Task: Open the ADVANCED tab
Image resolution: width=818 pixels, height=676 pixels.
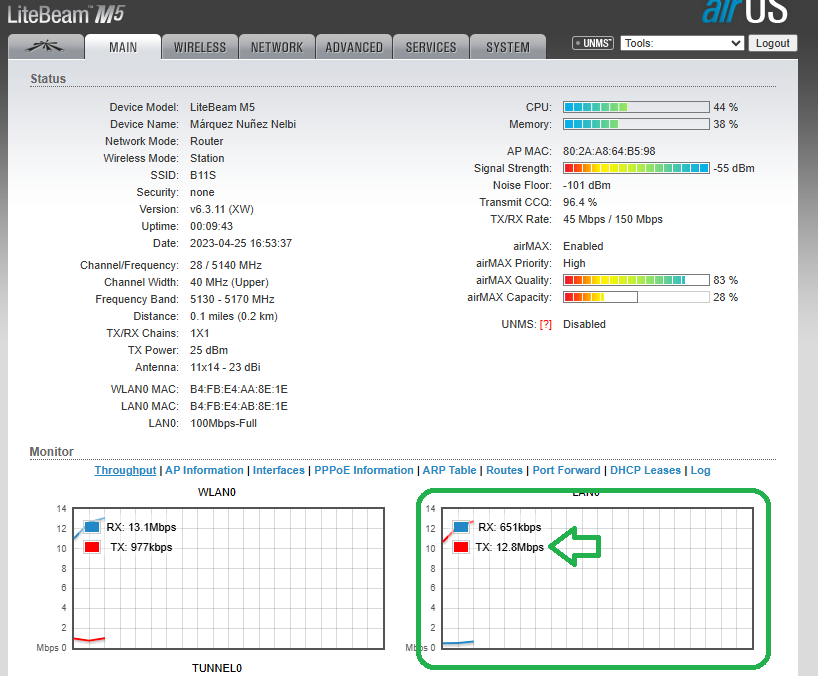Action: 354,47
